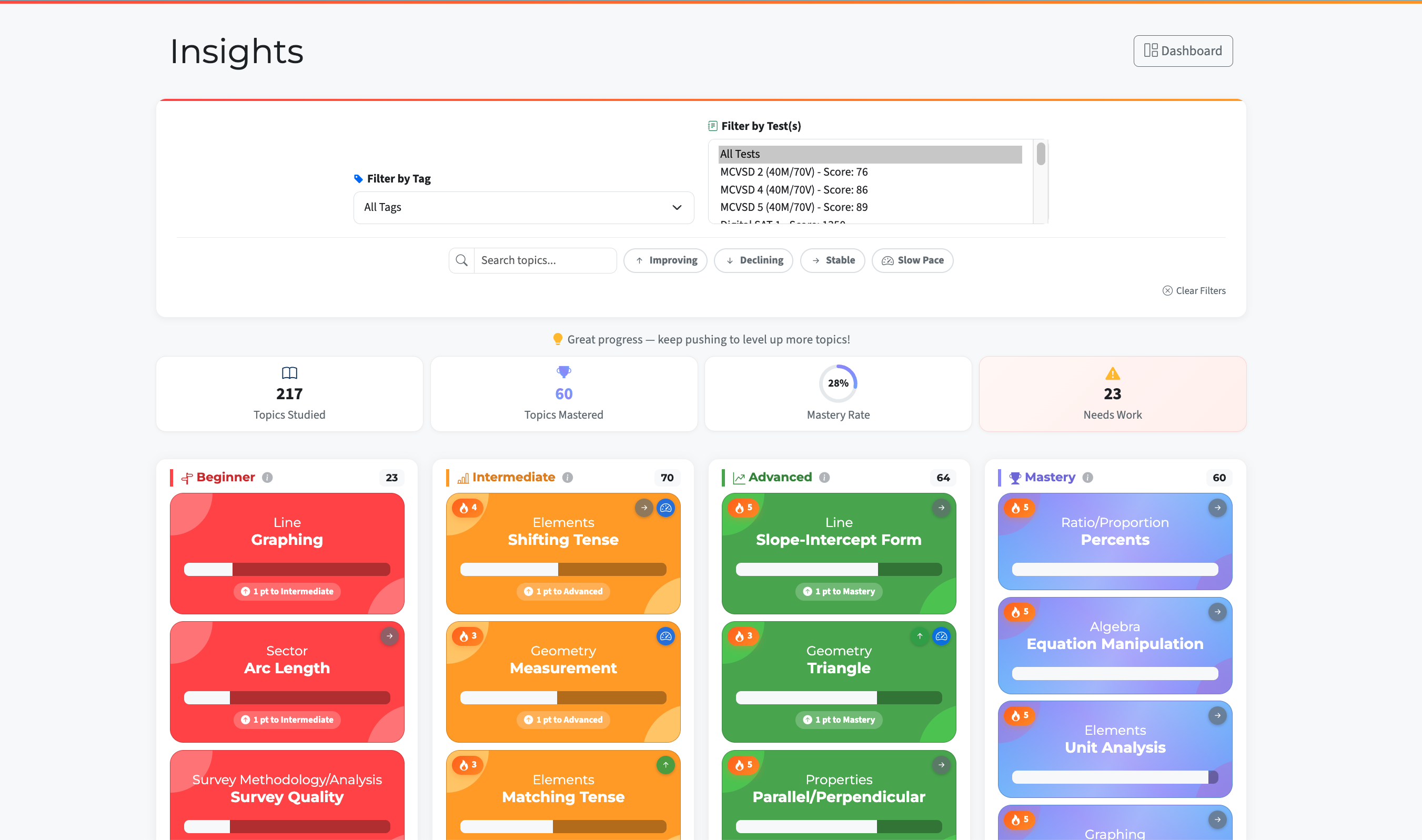Toggle the Improving filter chip

(665, 260)
